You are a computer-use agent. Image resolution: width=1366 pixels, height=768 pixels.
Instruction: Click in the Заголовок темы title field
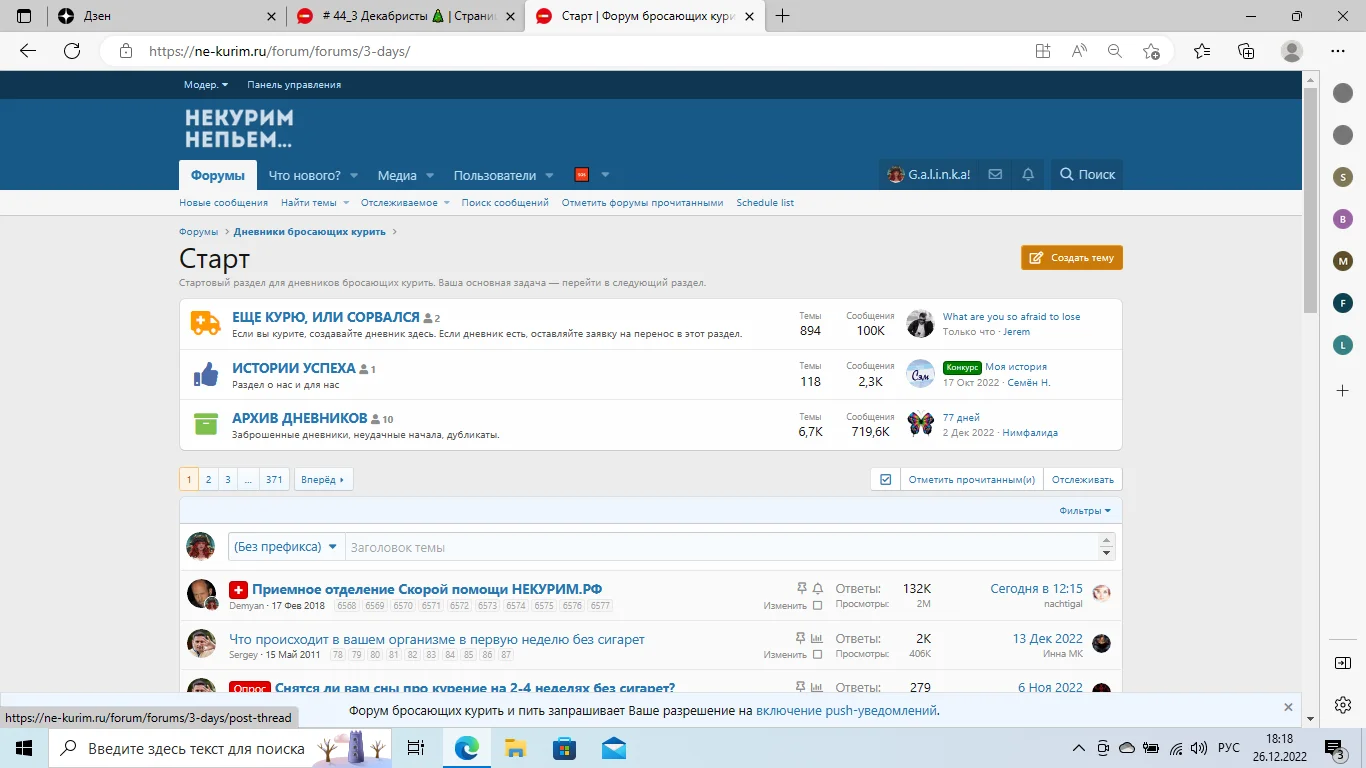722,547
